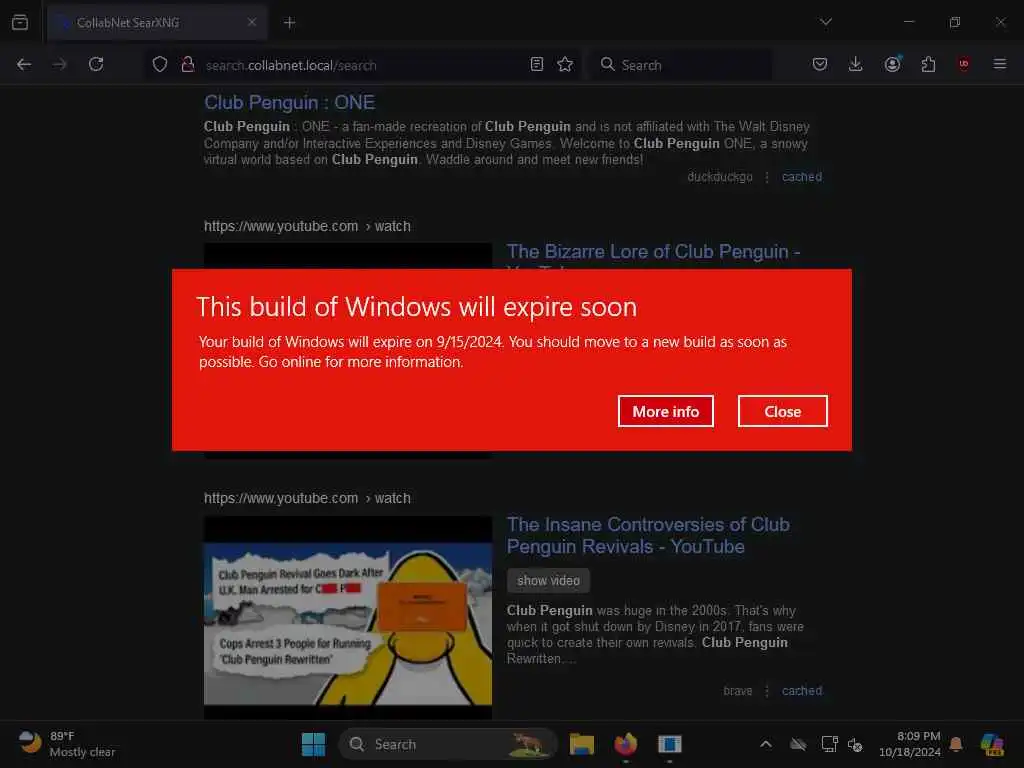
Task: Open weather widget showing 89°F
Action: tap(67, 744)
